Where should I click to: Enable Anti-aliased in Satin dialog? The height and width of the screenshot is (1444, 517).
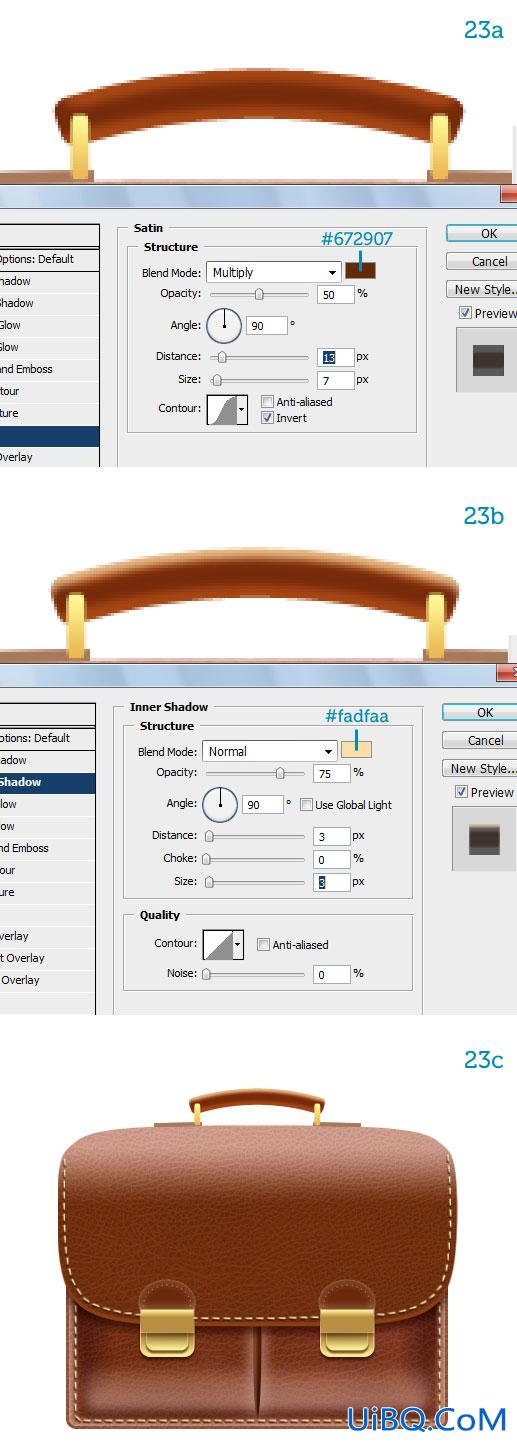click(x=267, y=402)
